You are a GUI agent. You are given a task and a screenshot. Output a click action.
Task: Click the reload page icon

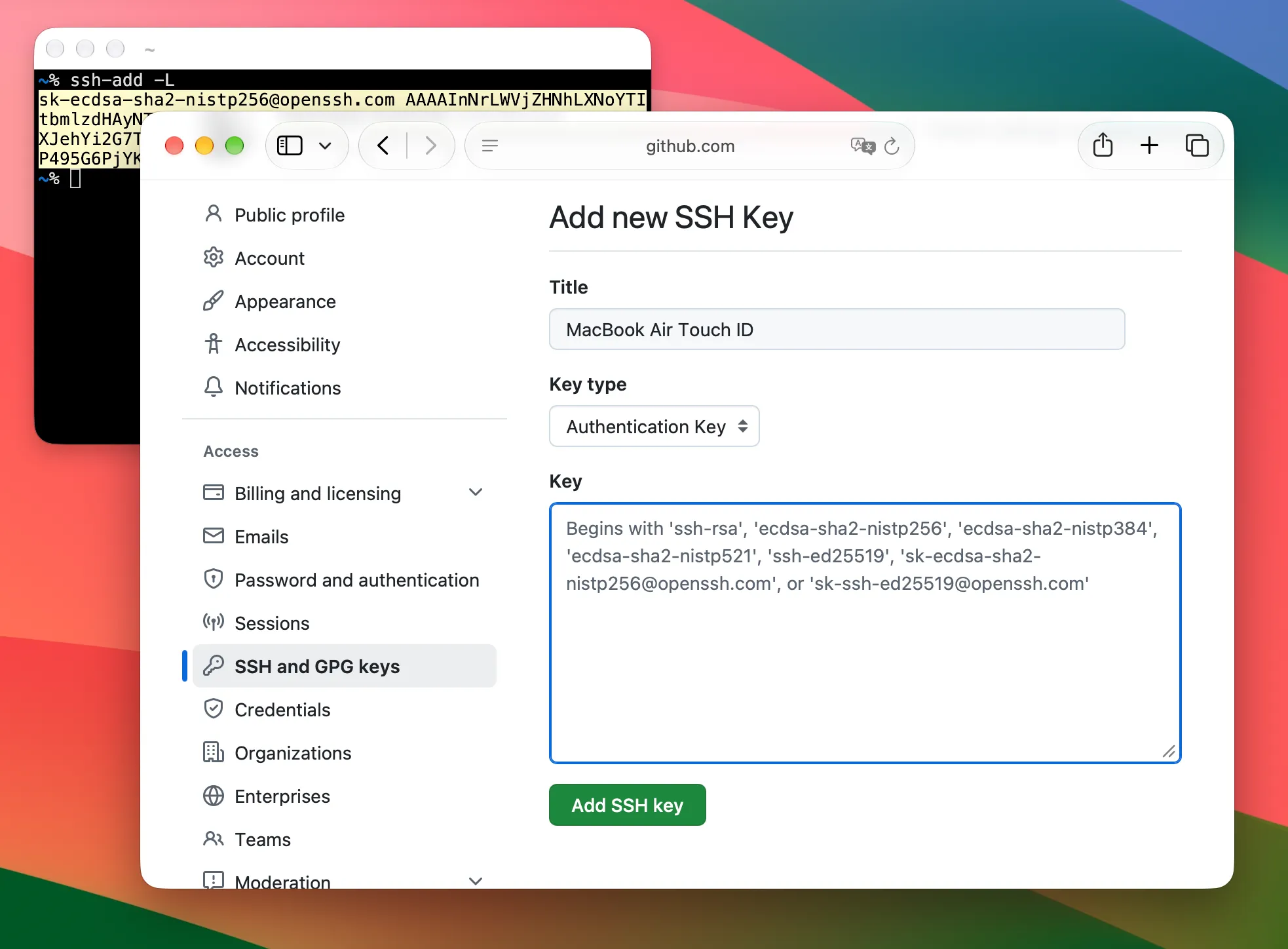(892, 146)
